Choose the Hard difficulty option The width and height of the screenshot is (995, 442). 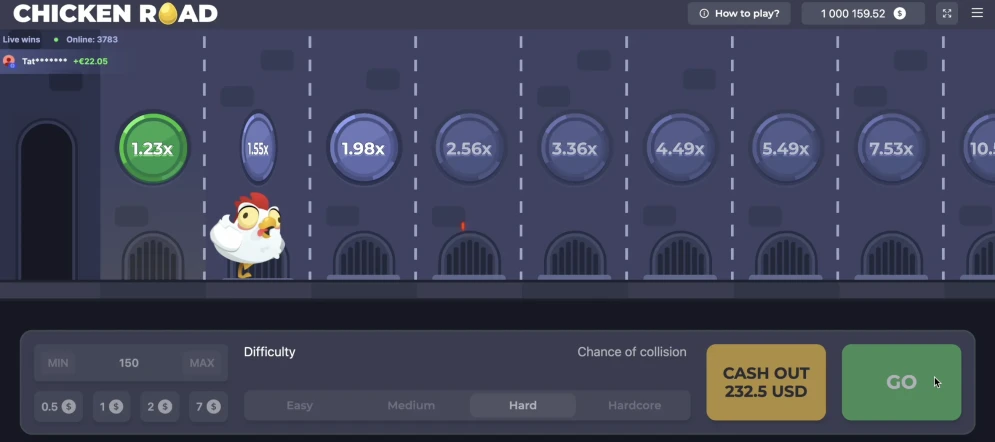pyautogui.click(x=522, y=406)
